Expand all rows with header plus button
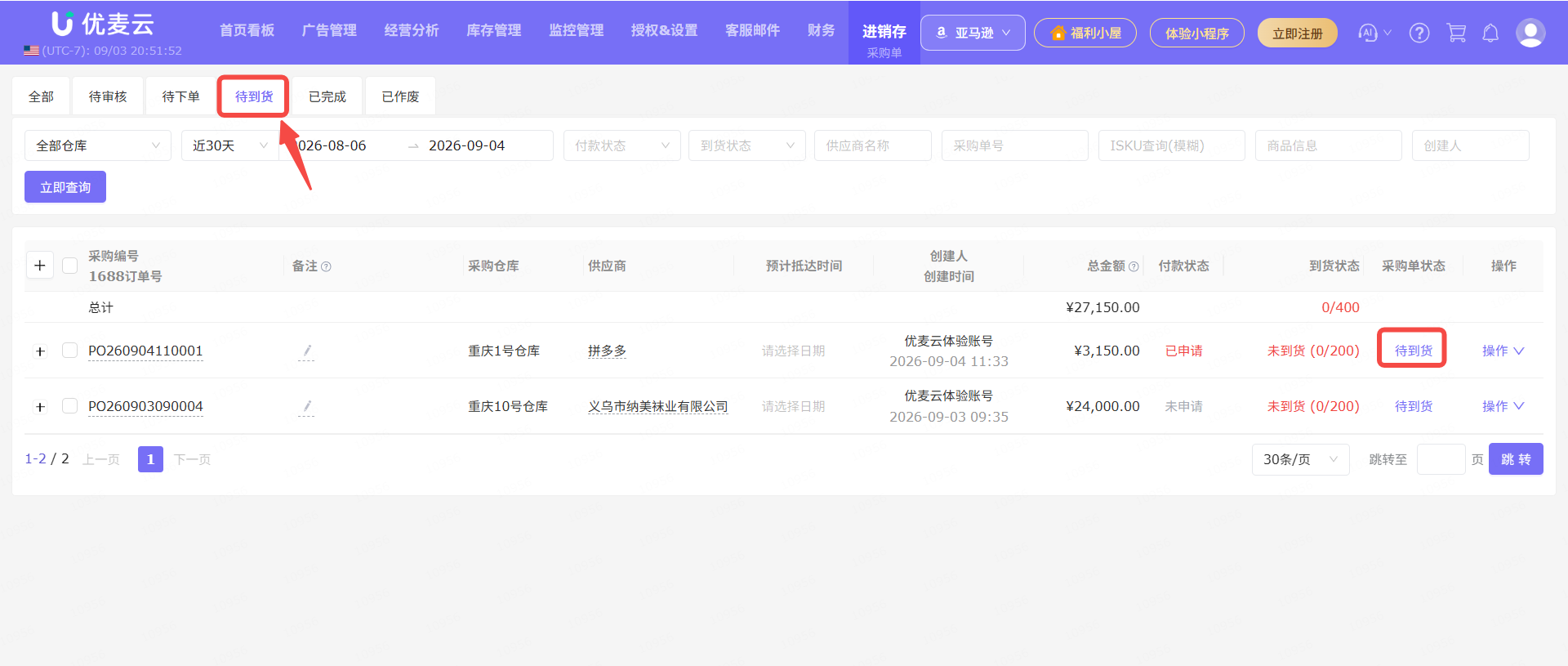Viewport: 1568px width, 666px height. (x=40, y=266)
